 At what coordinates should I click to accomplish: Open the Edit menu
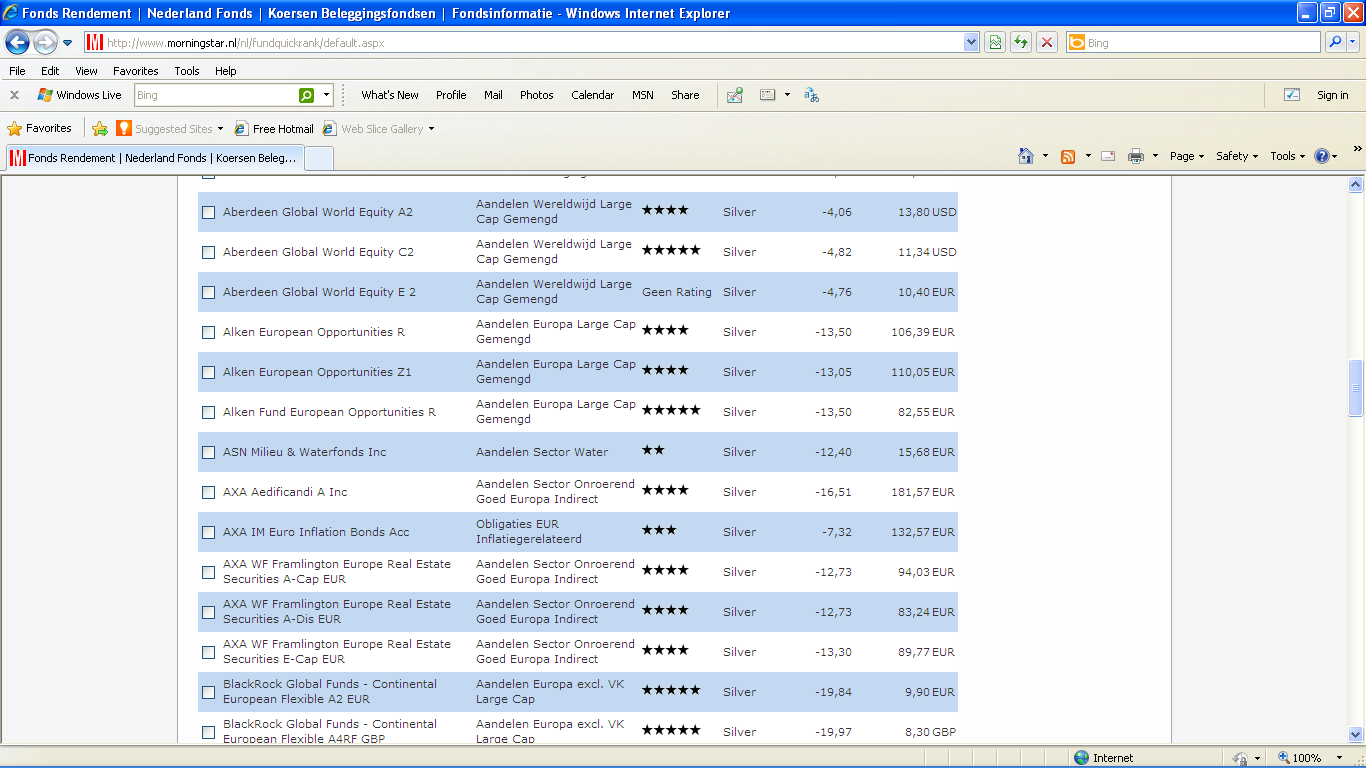(x=50, y=71)
